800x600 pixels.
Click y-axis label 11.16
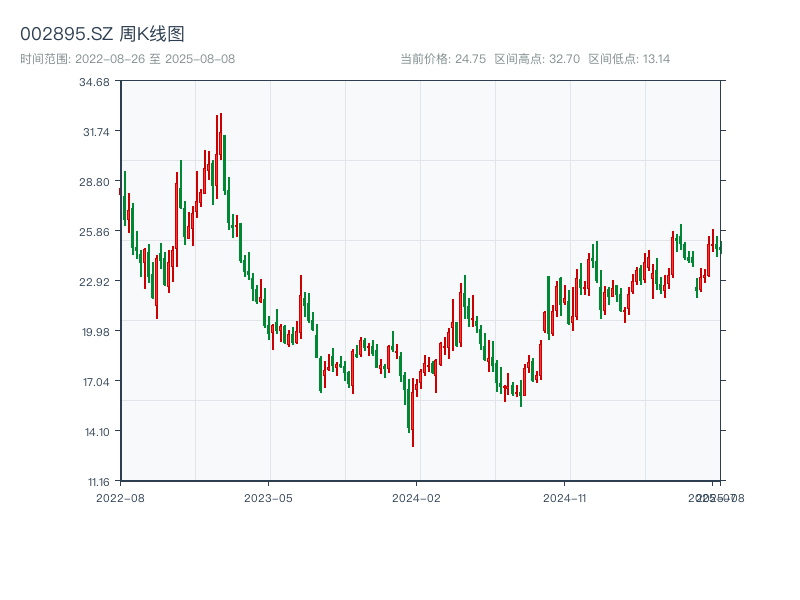point(98,482)
